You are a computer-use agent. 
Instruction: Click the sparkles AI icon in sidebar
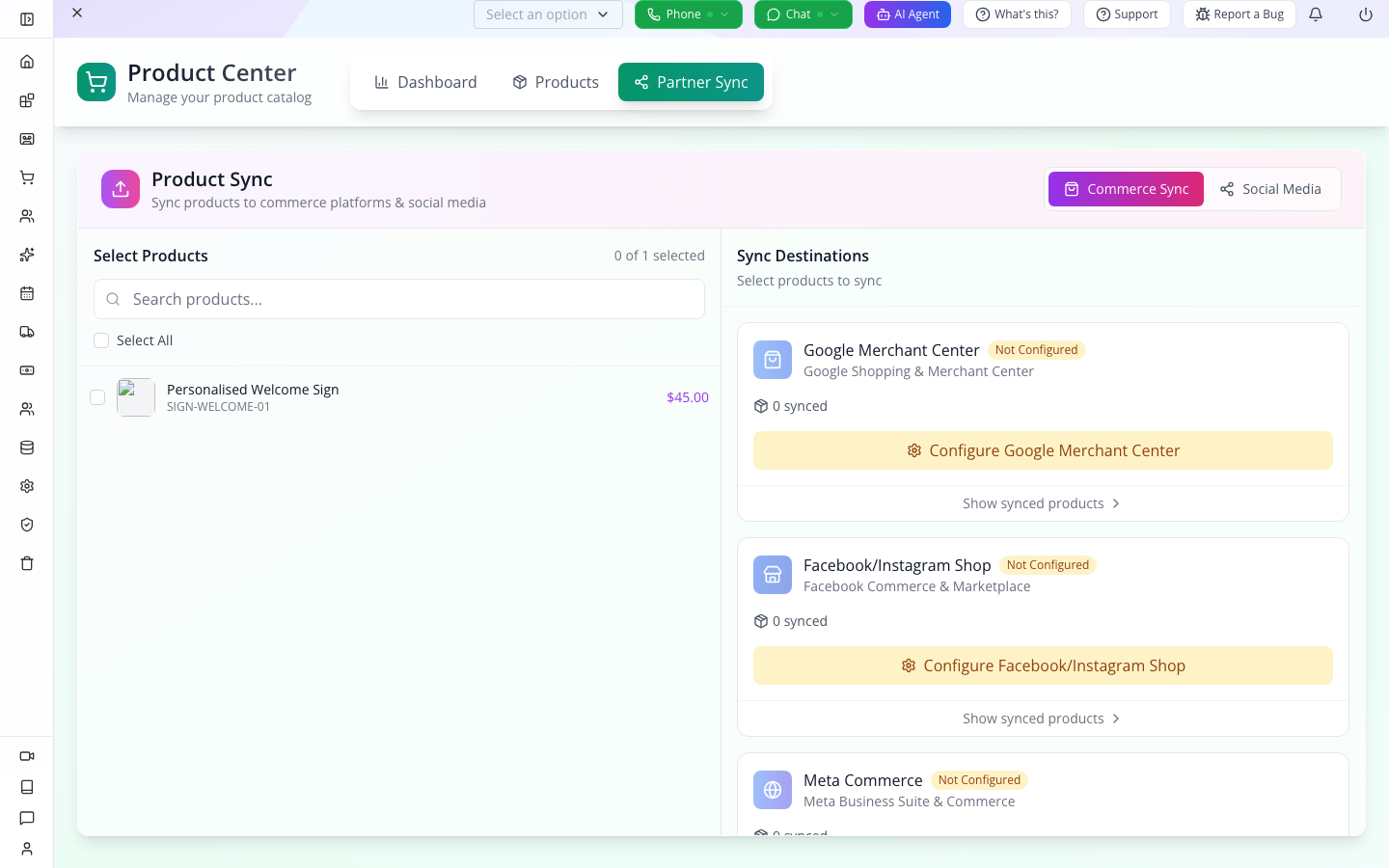pyautogui.click(x=27, y=255)
